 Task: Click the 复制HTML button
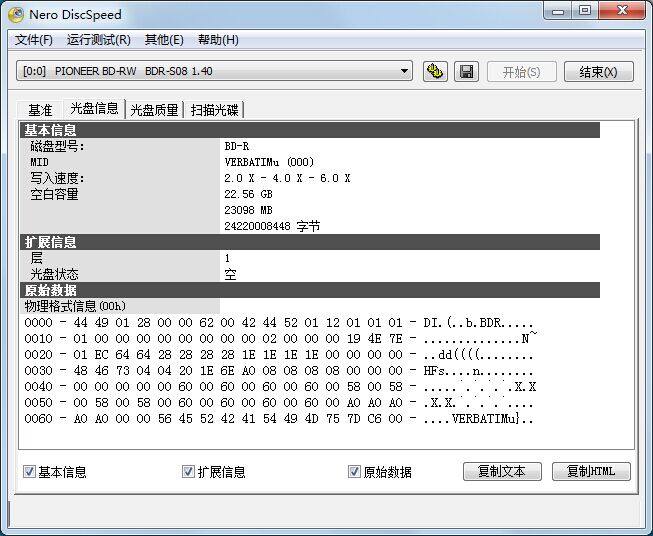click(x=591, y=471)
